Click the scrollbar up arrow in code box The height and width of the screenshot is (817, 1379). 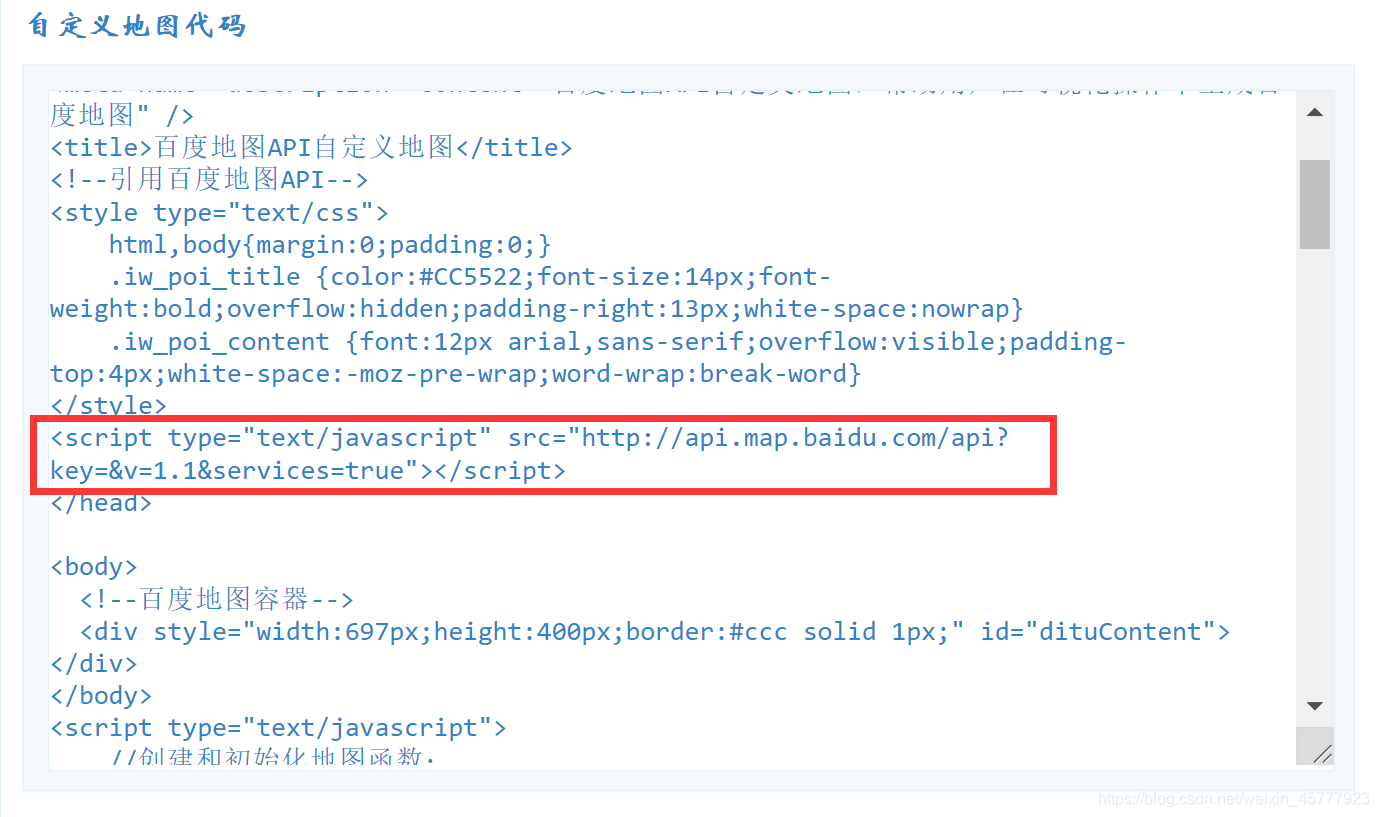pyautogui.click(x=1314, y=112)
